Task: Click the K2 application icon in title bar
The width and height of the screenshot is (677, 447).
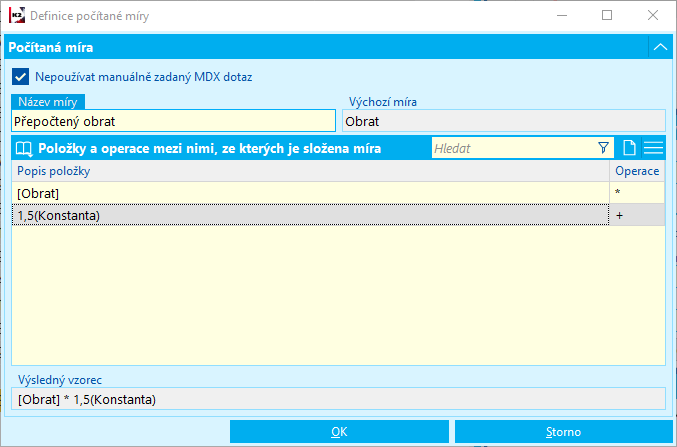Action: 17,16
